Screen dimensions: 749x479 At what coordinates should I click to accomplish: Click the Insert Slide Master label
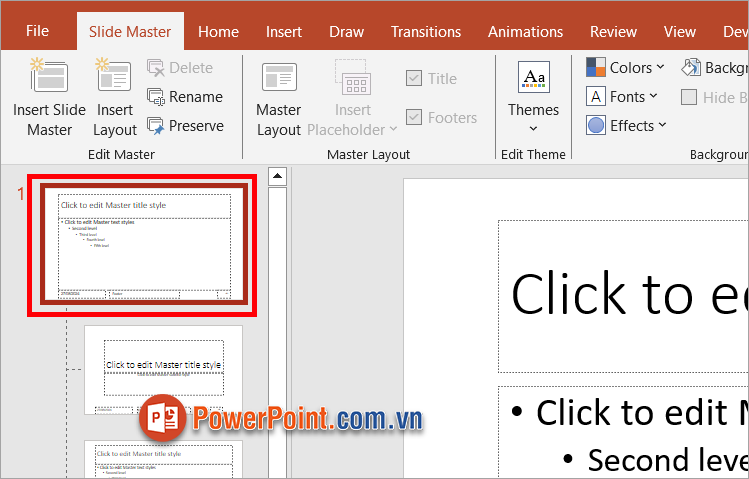click(x=49, y=120)
